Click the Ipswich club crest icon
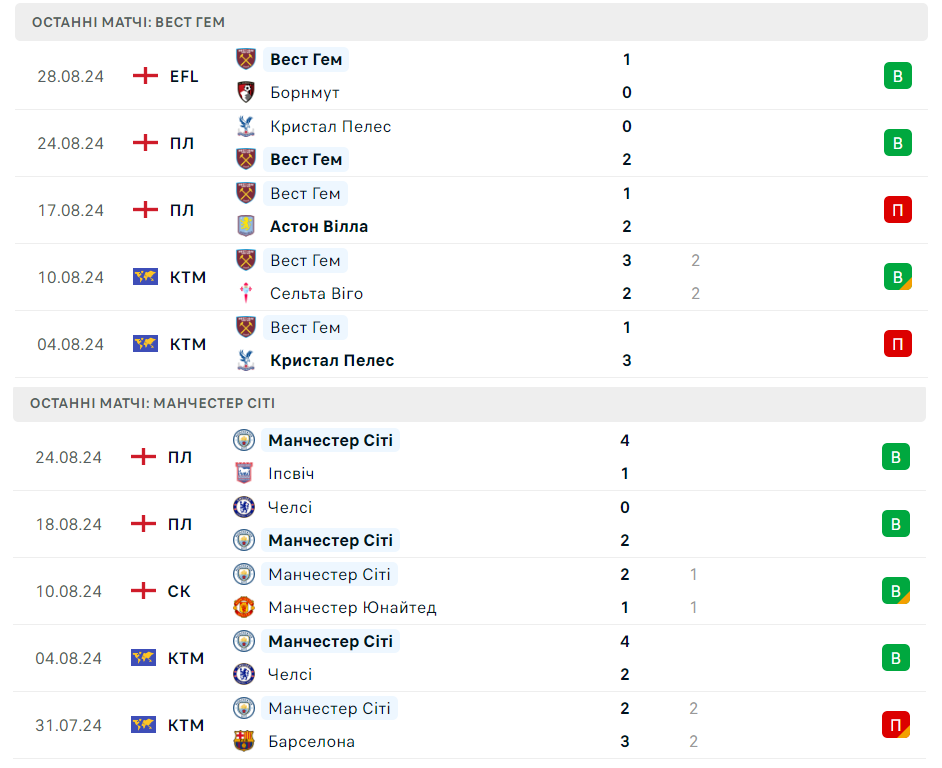The height and width of the screenshot is (768, 942). [x=244, y=473]
